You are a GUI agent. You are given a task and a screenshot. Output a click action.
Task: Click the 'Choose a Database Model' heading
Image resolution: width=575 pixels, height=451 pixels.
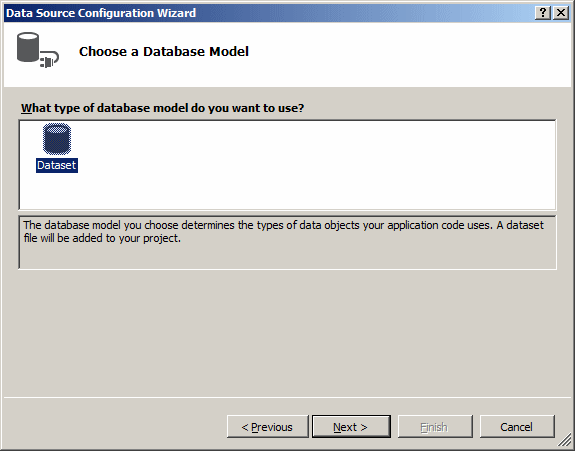164,51
